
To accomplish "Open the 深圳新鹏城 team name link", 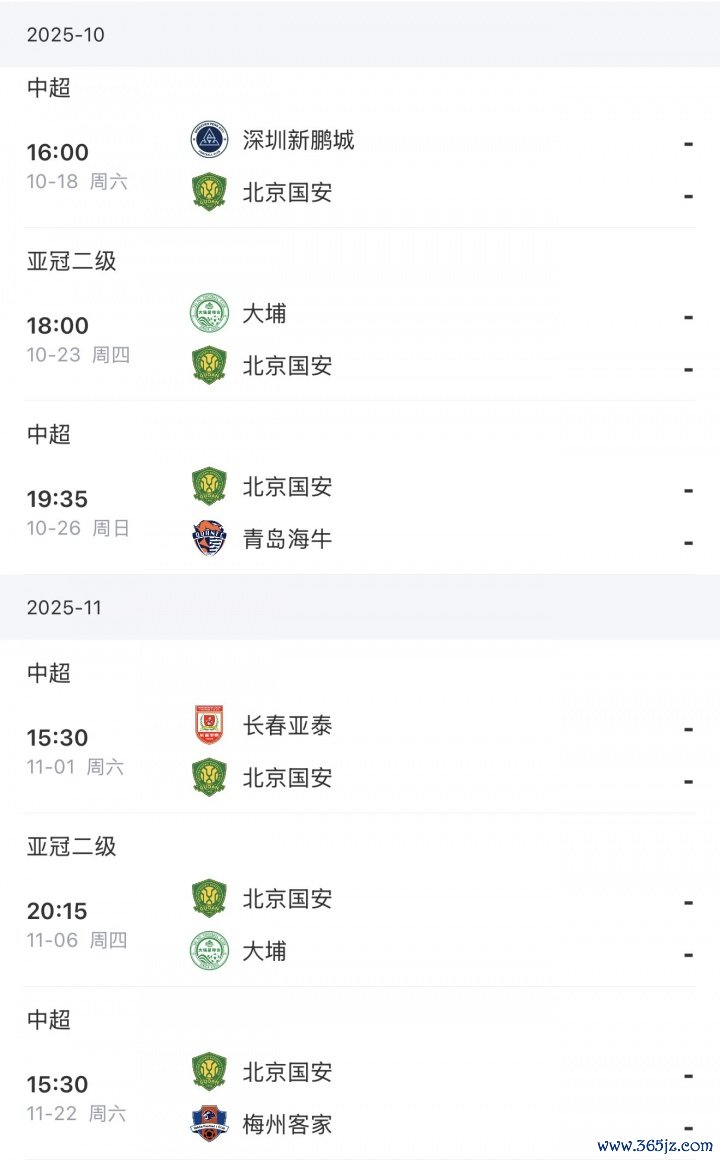I will (x=298, y=140).
